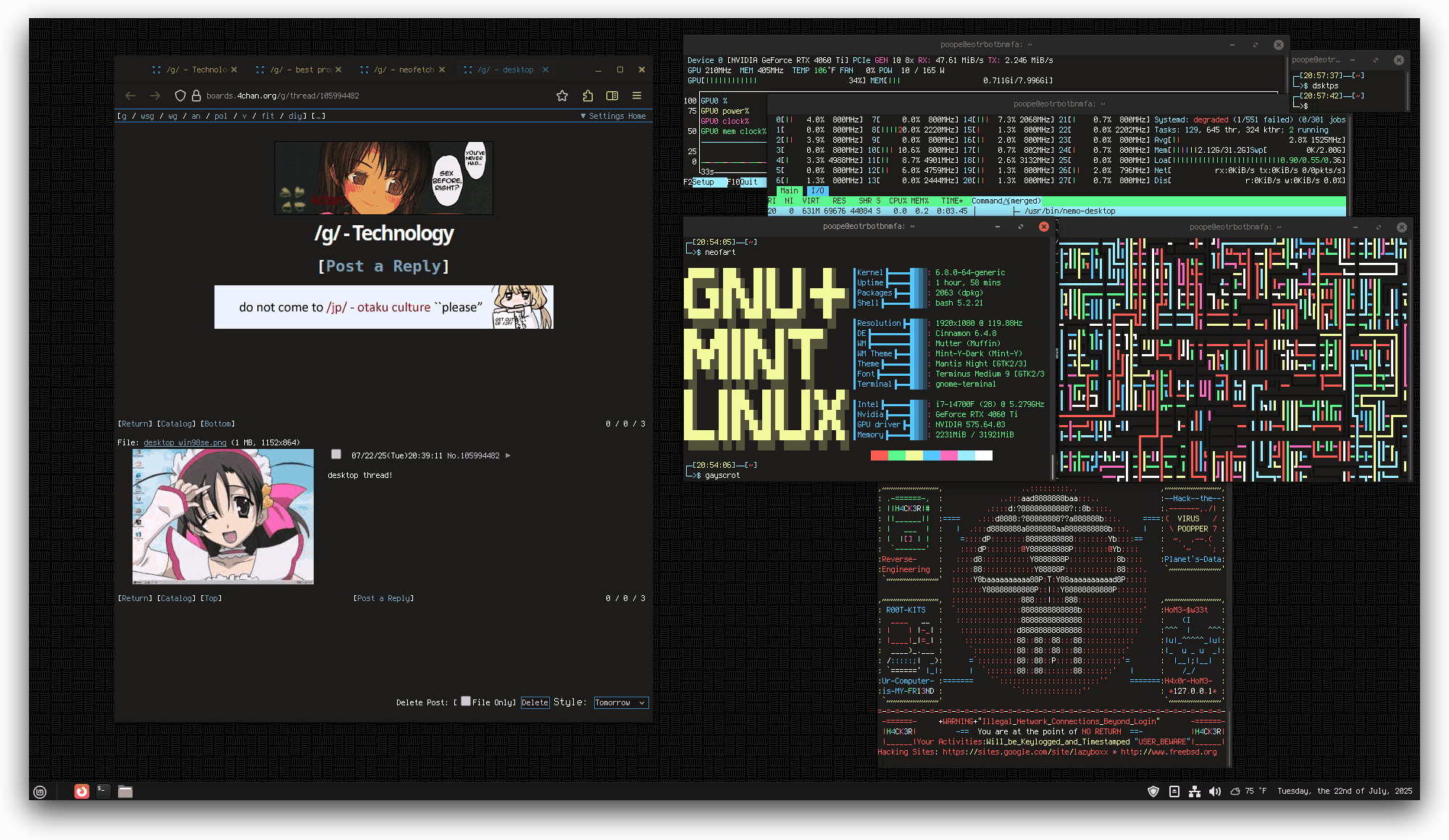Image resolution: width=1449 pixels, height=840 pixels.
Task: Click the post number 105994482
Action: pyautogui.click(x=481, y=455)
